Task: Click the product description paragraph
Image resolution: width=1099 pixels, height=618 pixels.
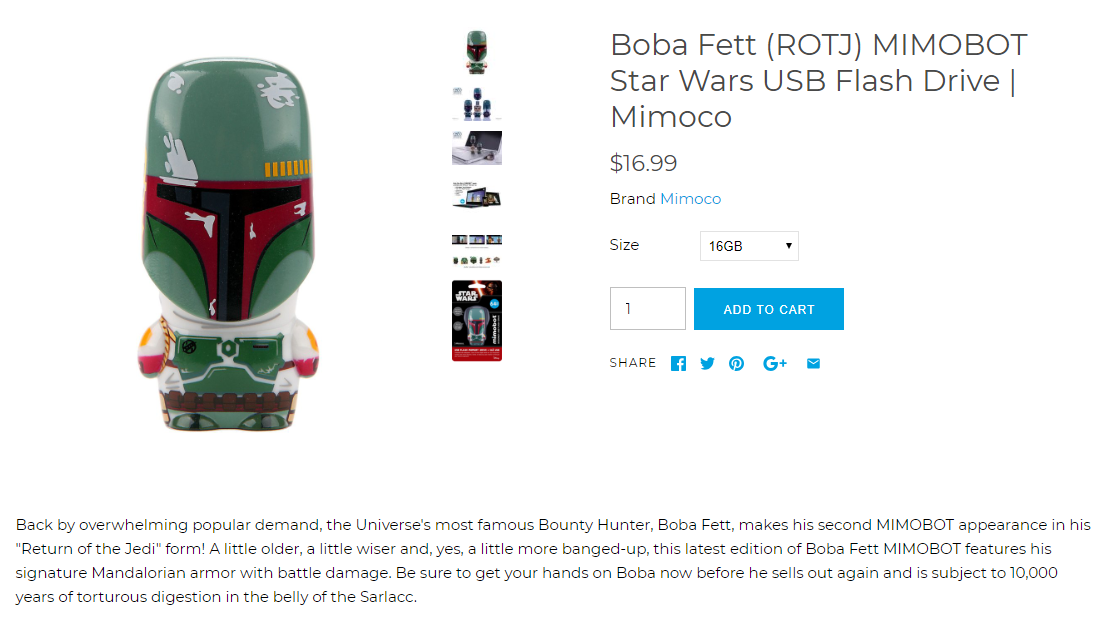Action: click(x=549, y=561)
